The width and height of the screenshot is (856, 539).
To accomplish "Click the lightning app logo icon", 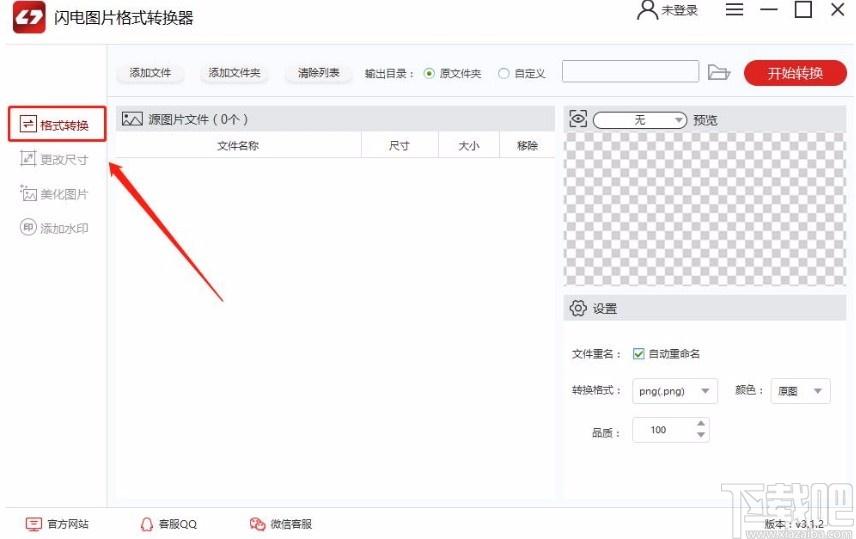I will [29, 17].
